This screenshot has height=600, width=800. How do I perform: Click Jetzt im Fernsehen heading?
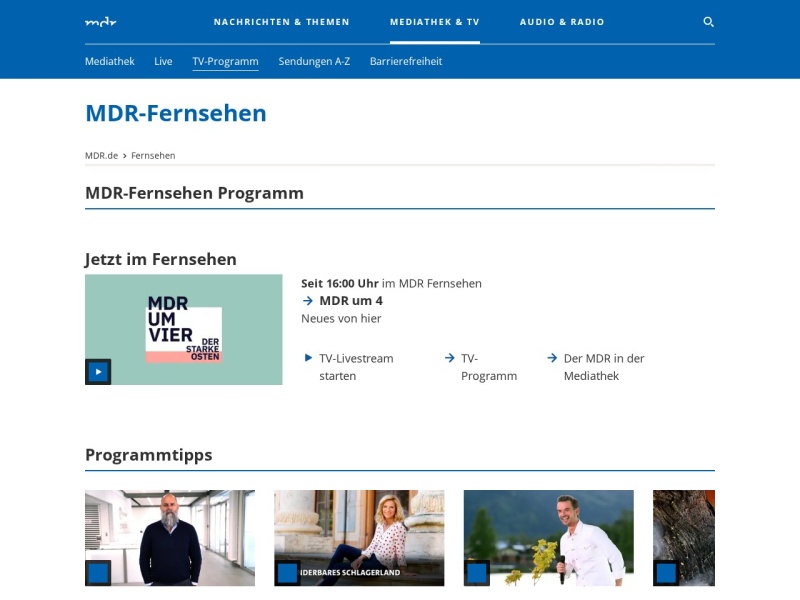click(161, 259)
